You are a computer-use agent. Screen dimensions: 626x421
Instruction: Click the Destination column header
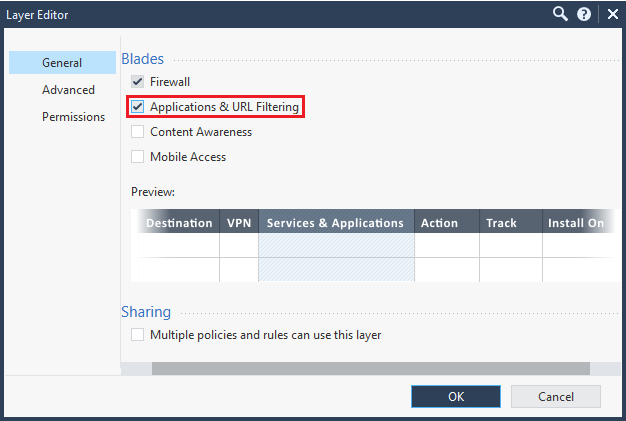coord(178,223)
